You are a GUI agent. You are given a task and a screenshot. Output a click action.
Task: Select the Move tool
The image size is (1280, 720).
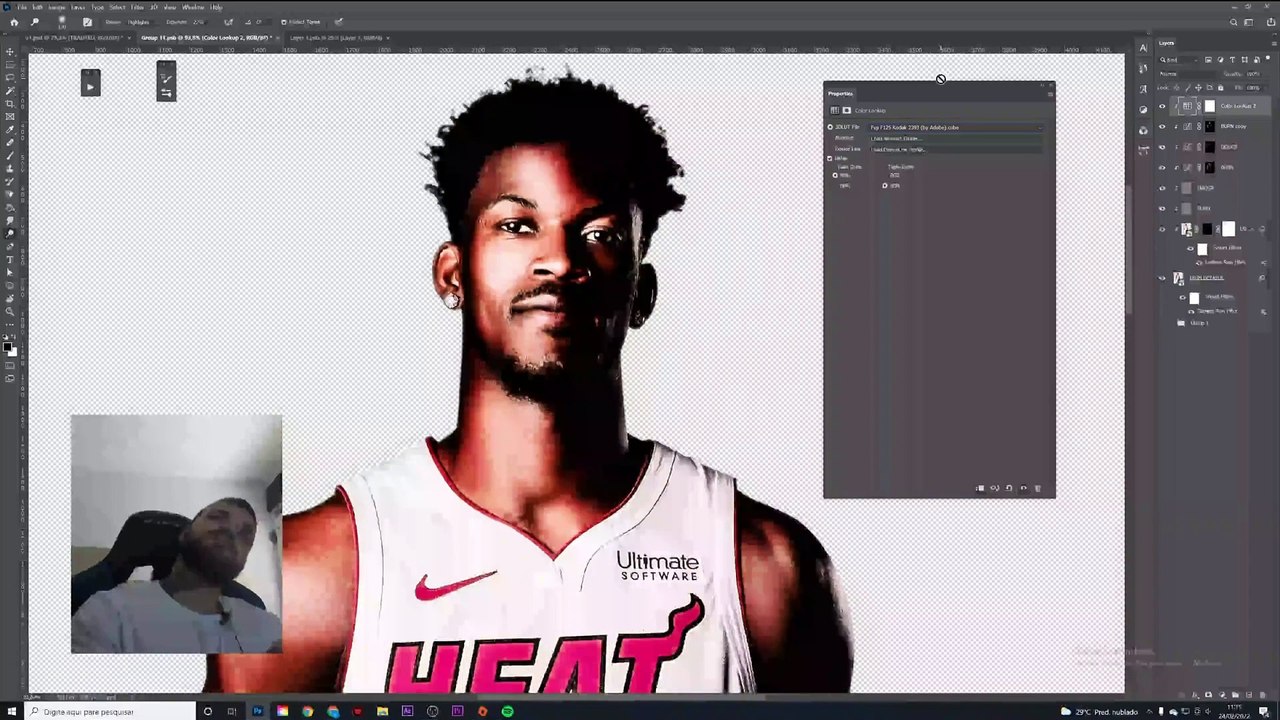[10, 52]
